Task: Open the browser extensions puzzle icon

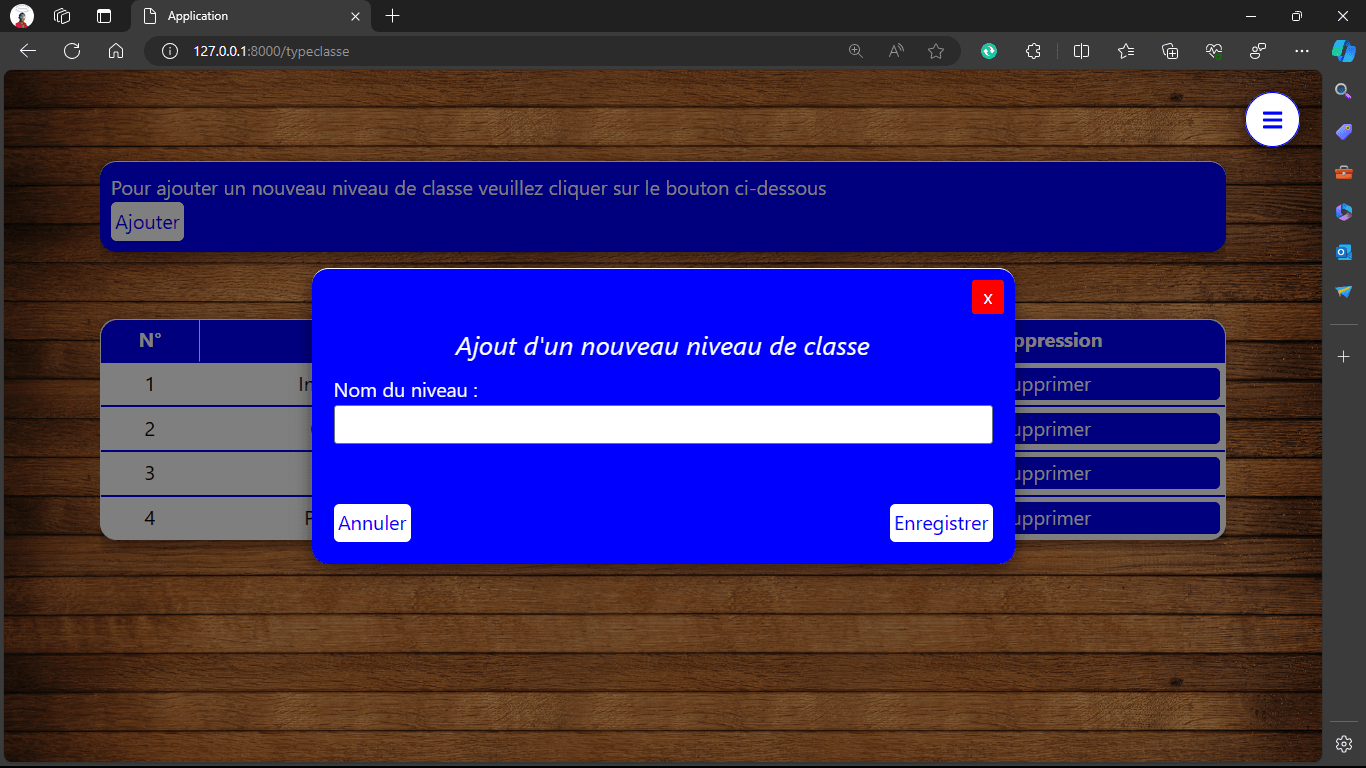Action: tap(1034, 51)
